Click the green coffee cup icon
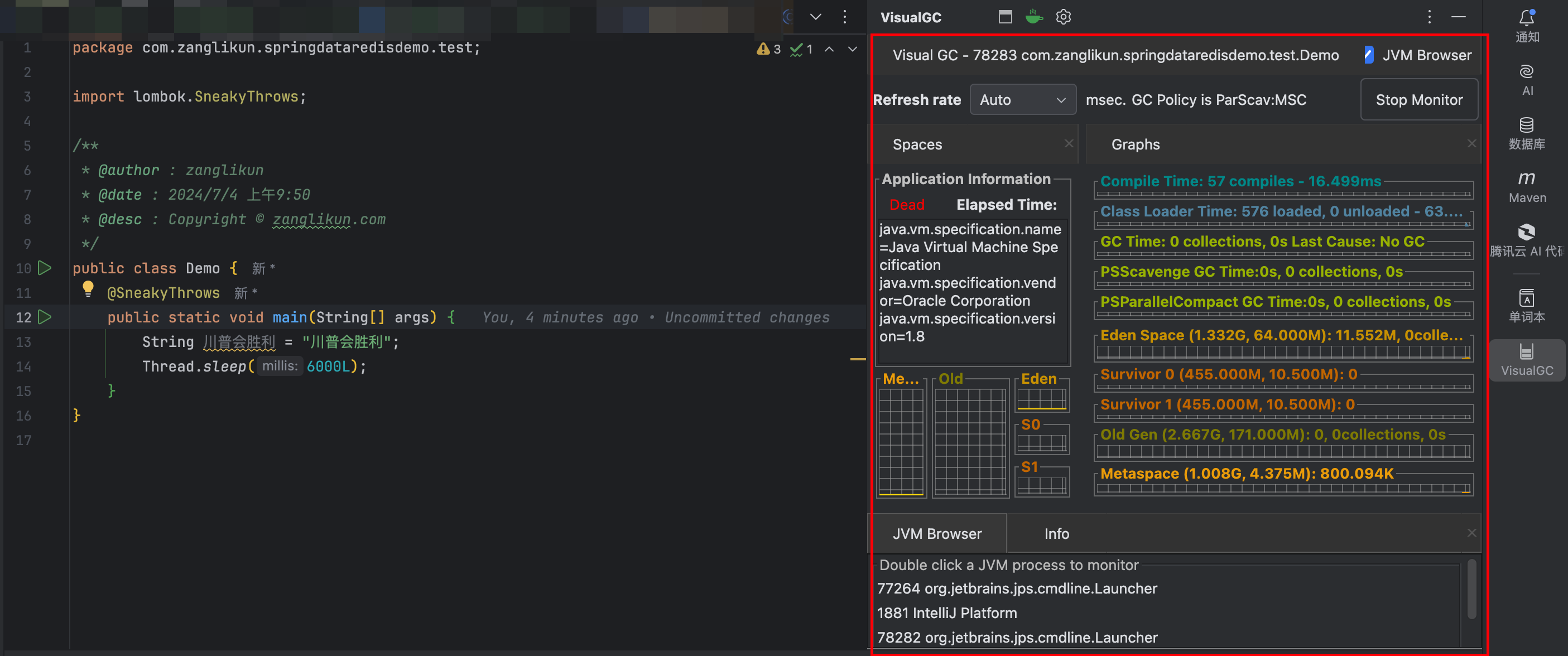The image size is (1568, 656). (1033, 17)
